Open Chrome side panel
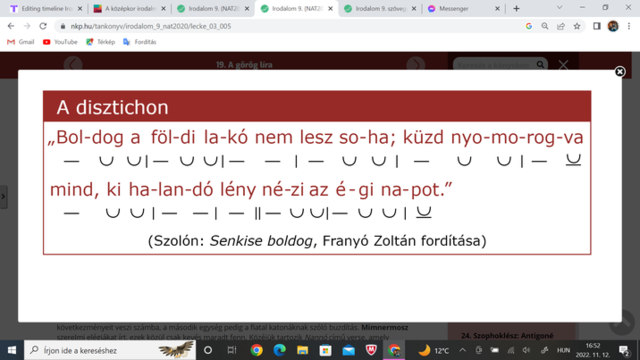640x360 pixels. (597, 26)
